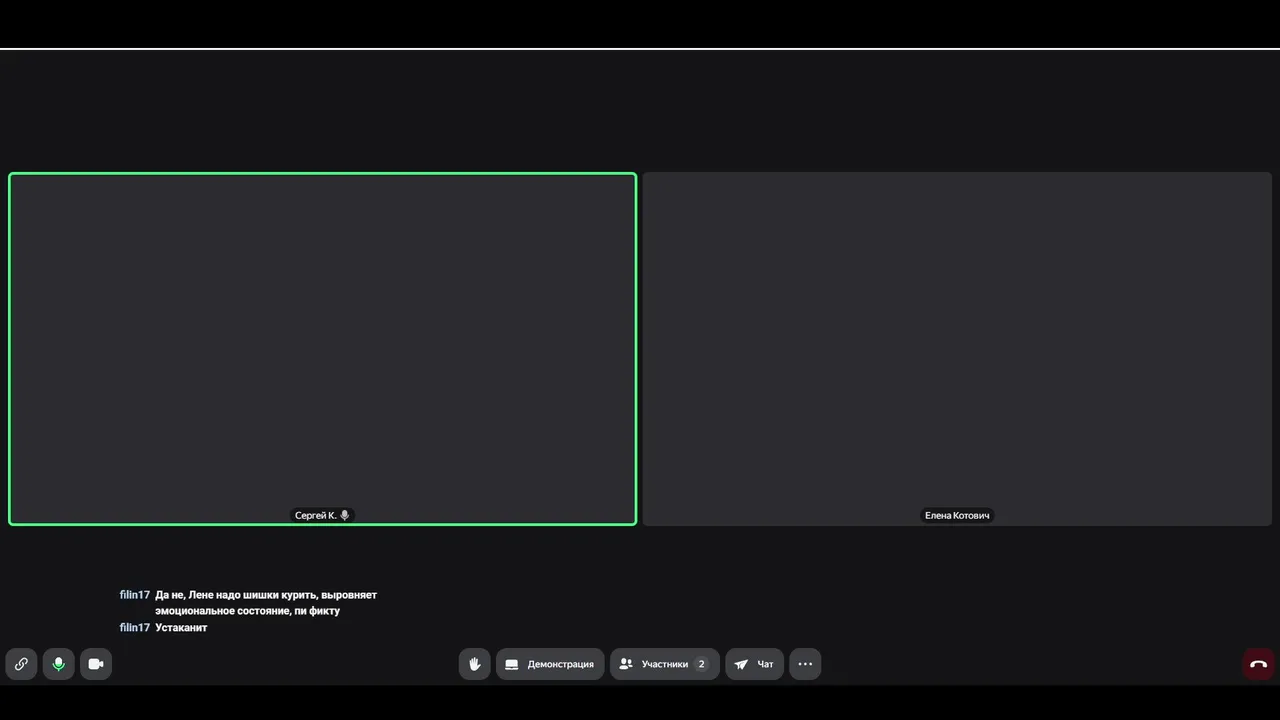Click the microphone icon beside Сергей К.
Screen dimensions: 1280x720
(345, 515)
